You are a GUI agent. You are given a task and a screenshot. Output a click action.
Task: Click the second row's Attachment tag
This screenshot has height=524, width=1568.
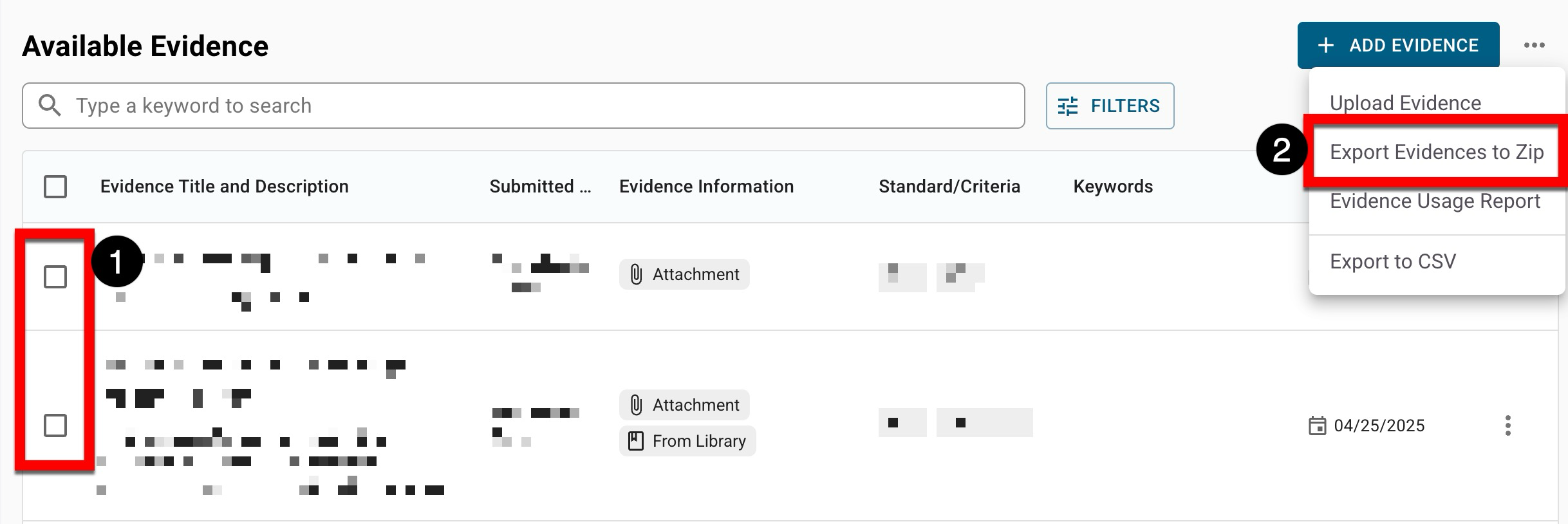(x=684, y=405)
